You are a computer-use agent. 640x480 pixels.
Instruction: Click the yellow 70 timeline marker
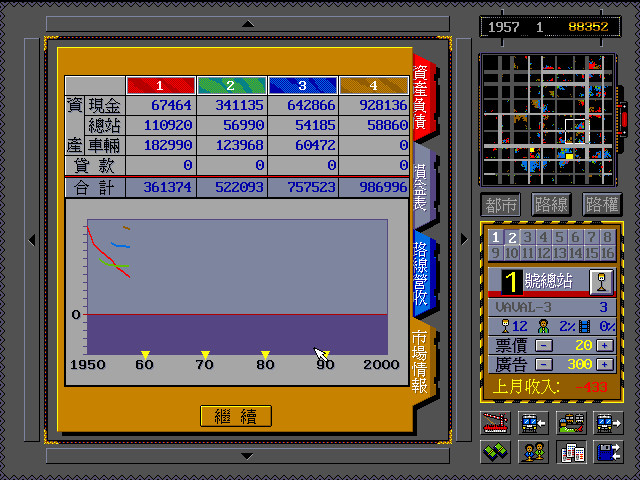pos(205,354)
